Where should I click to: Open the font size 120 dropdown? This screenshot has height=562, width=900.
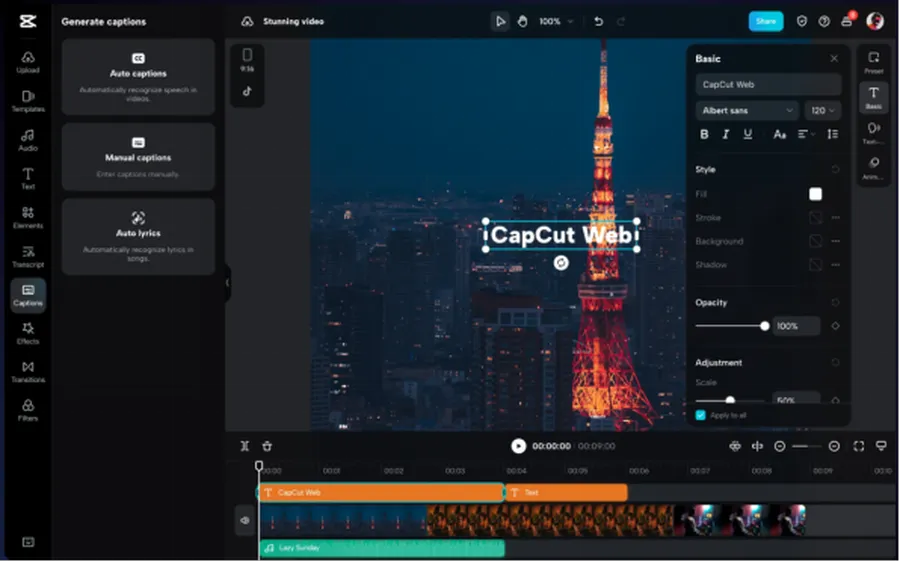[823, 110]
